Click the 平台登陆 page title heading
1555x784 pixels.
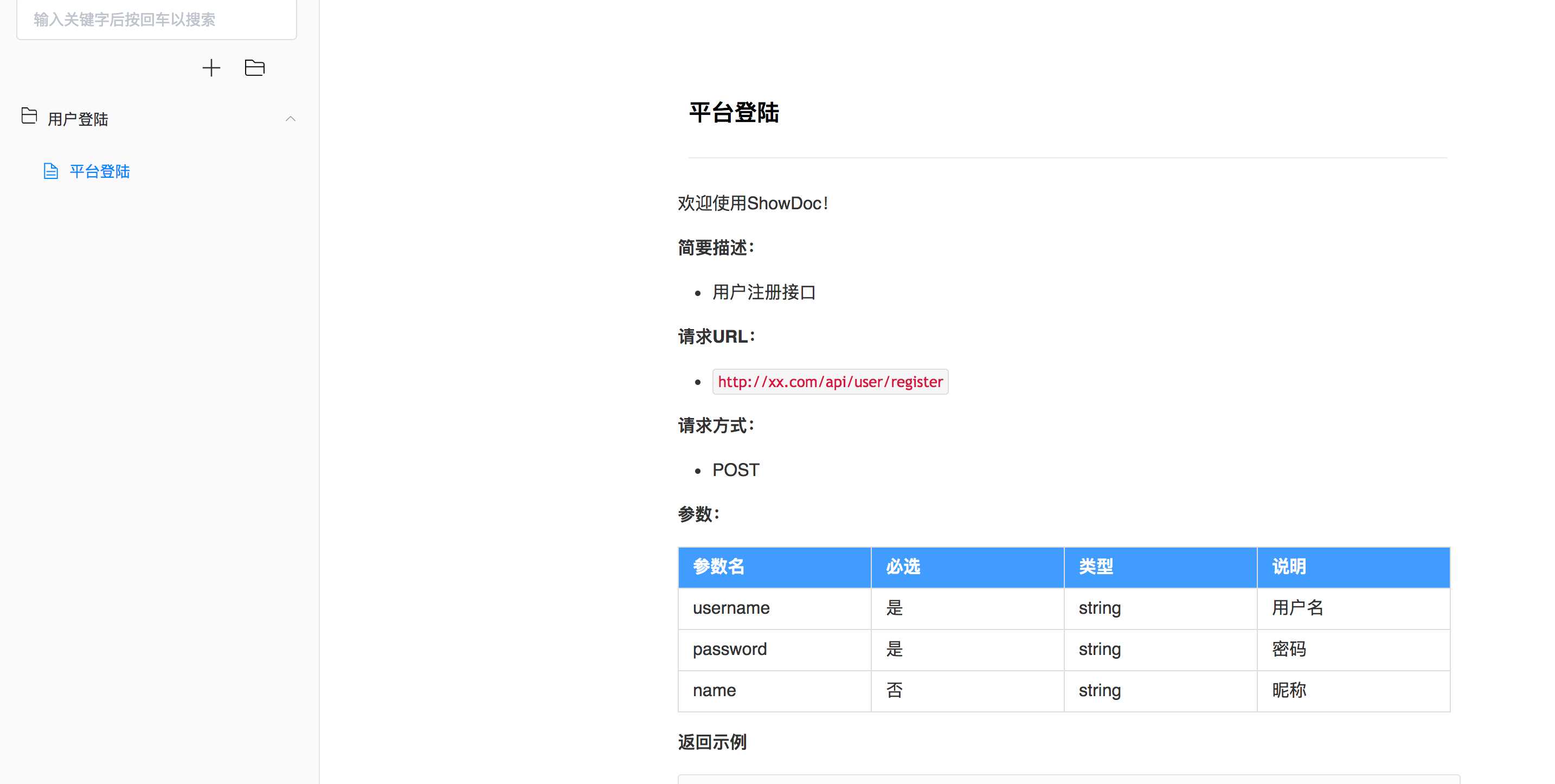click(x=734, y=113)
